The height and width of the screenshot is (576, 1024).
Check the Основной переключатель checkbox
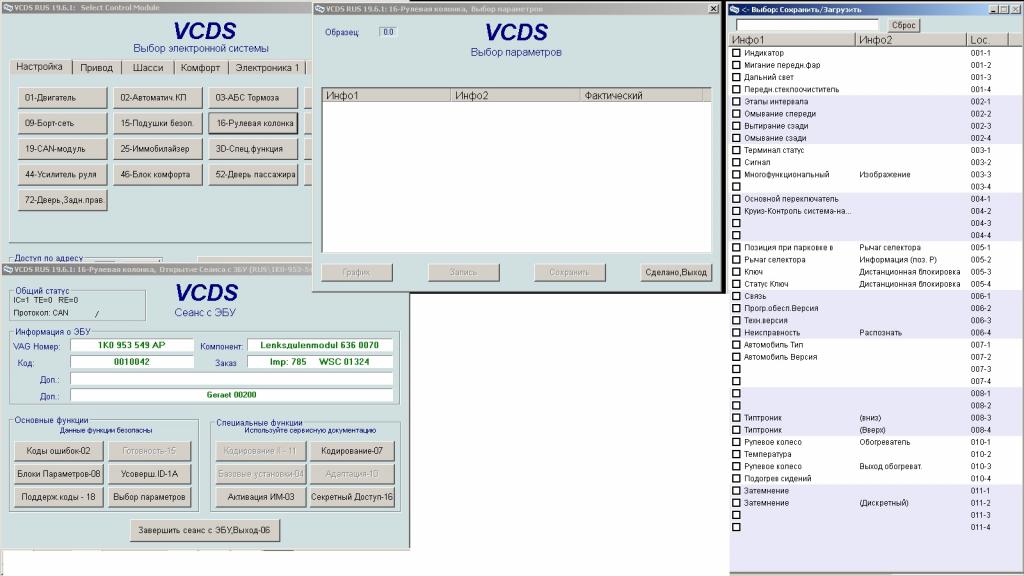[736, 199]
